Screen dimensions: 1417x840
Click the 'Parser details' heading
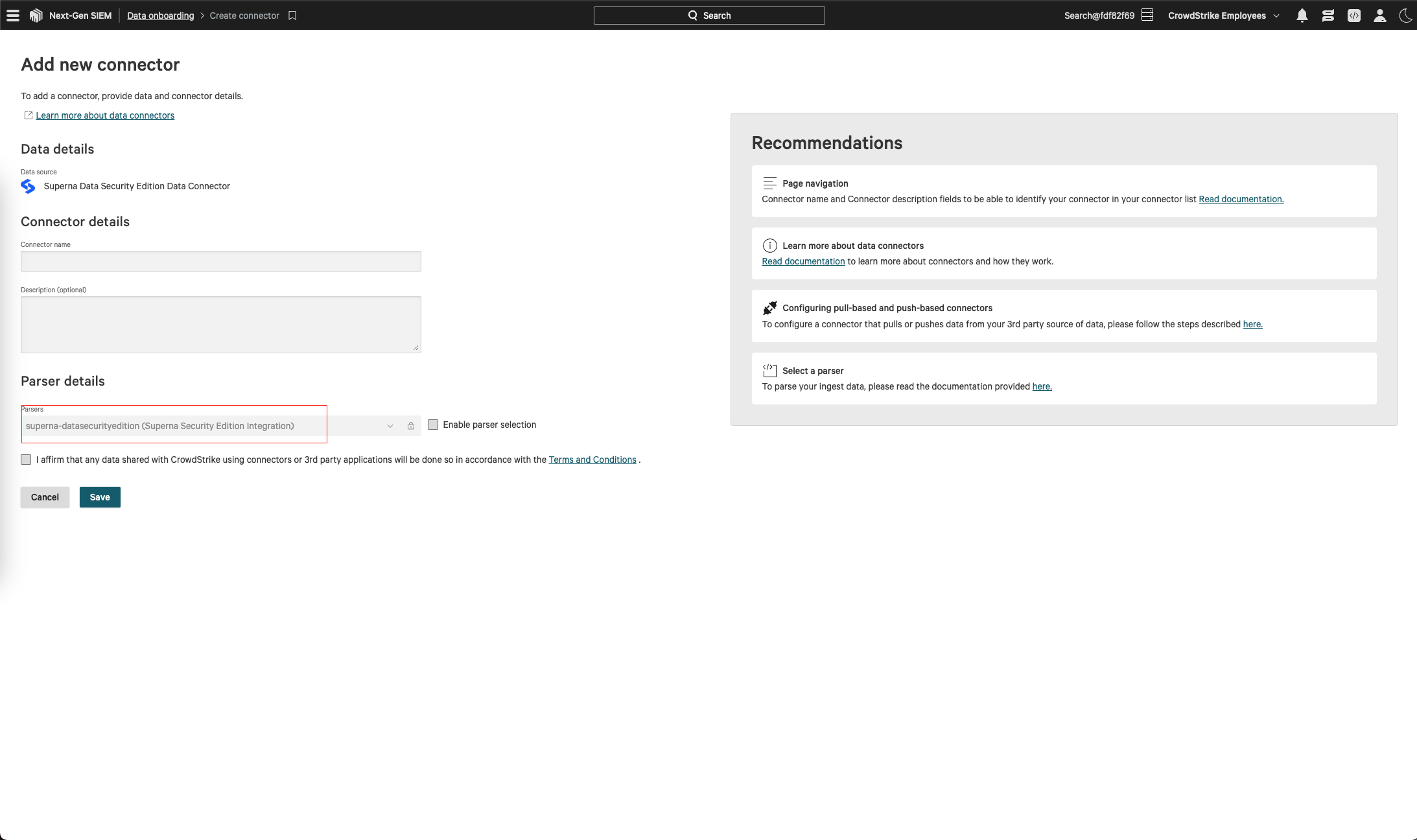tap(63, 381)
